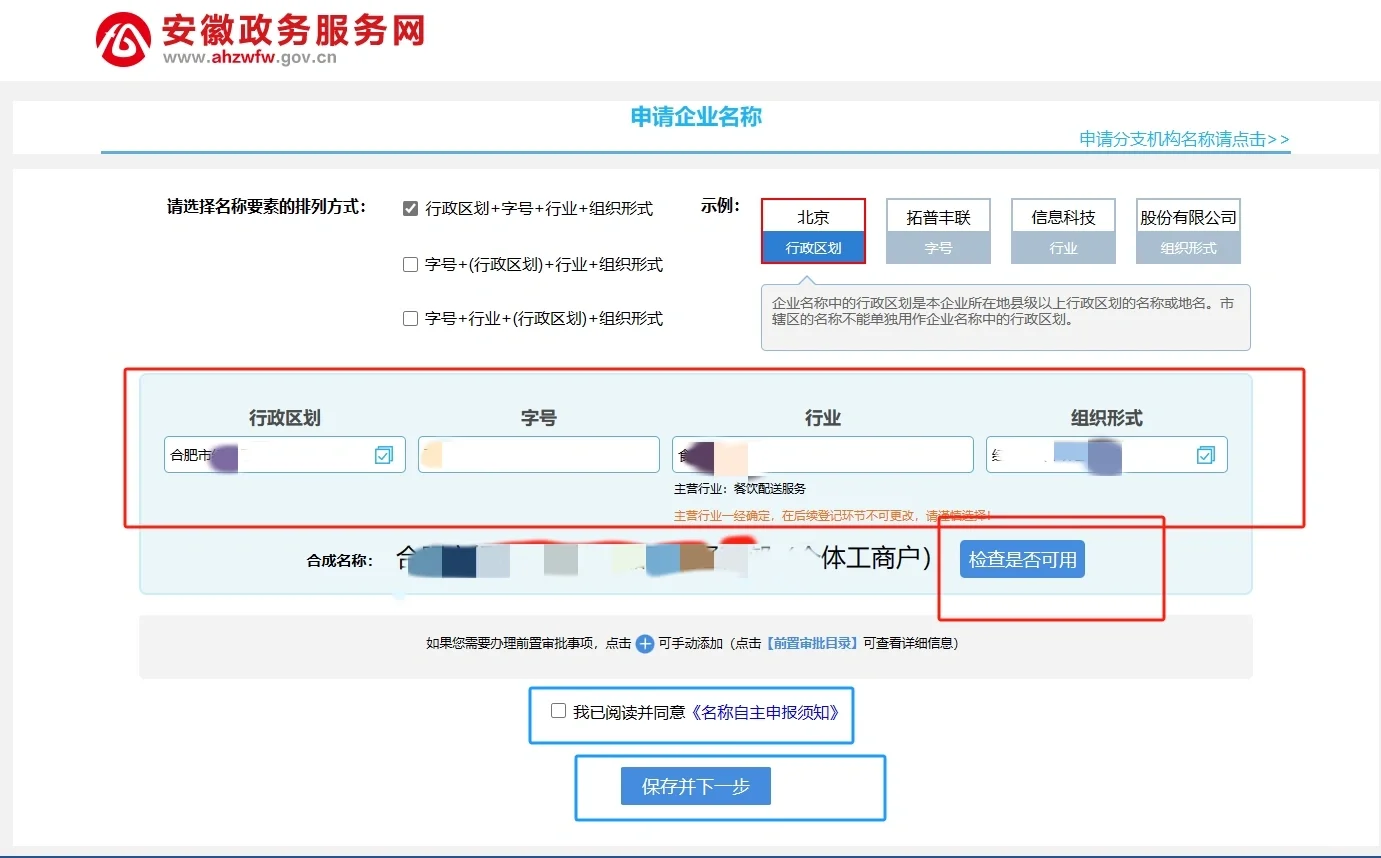
Task: Click the 检查是否可用 button
Action: pyautogui.click(x=1022, y=560)
